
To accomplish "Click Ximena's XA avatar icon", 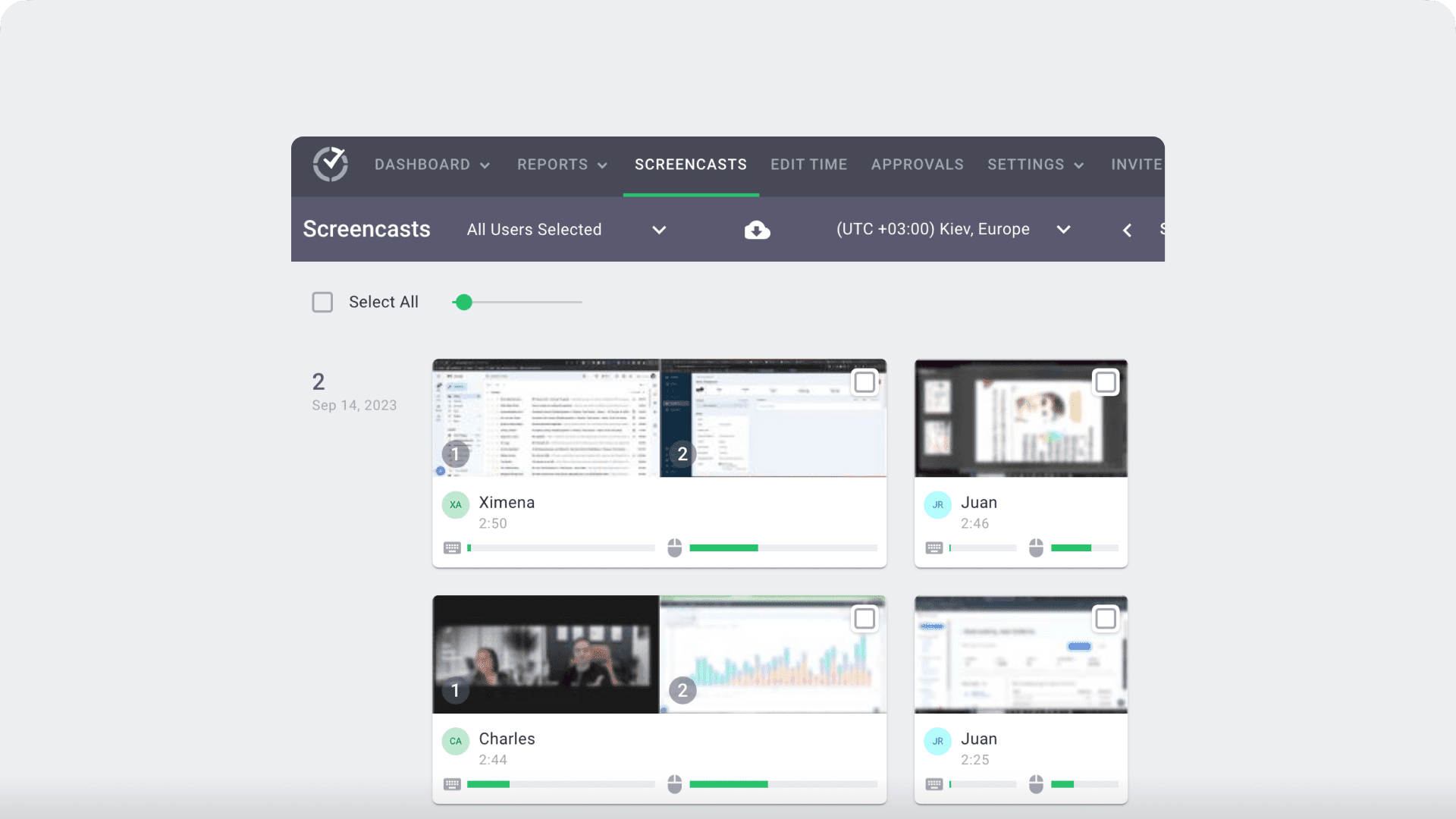I will (455, 504).
